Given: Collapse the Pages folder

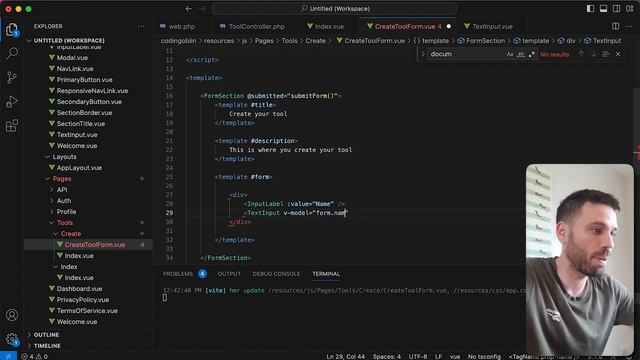Looking at the screenshot, I should pyautogui.click(x=62, y=179).
